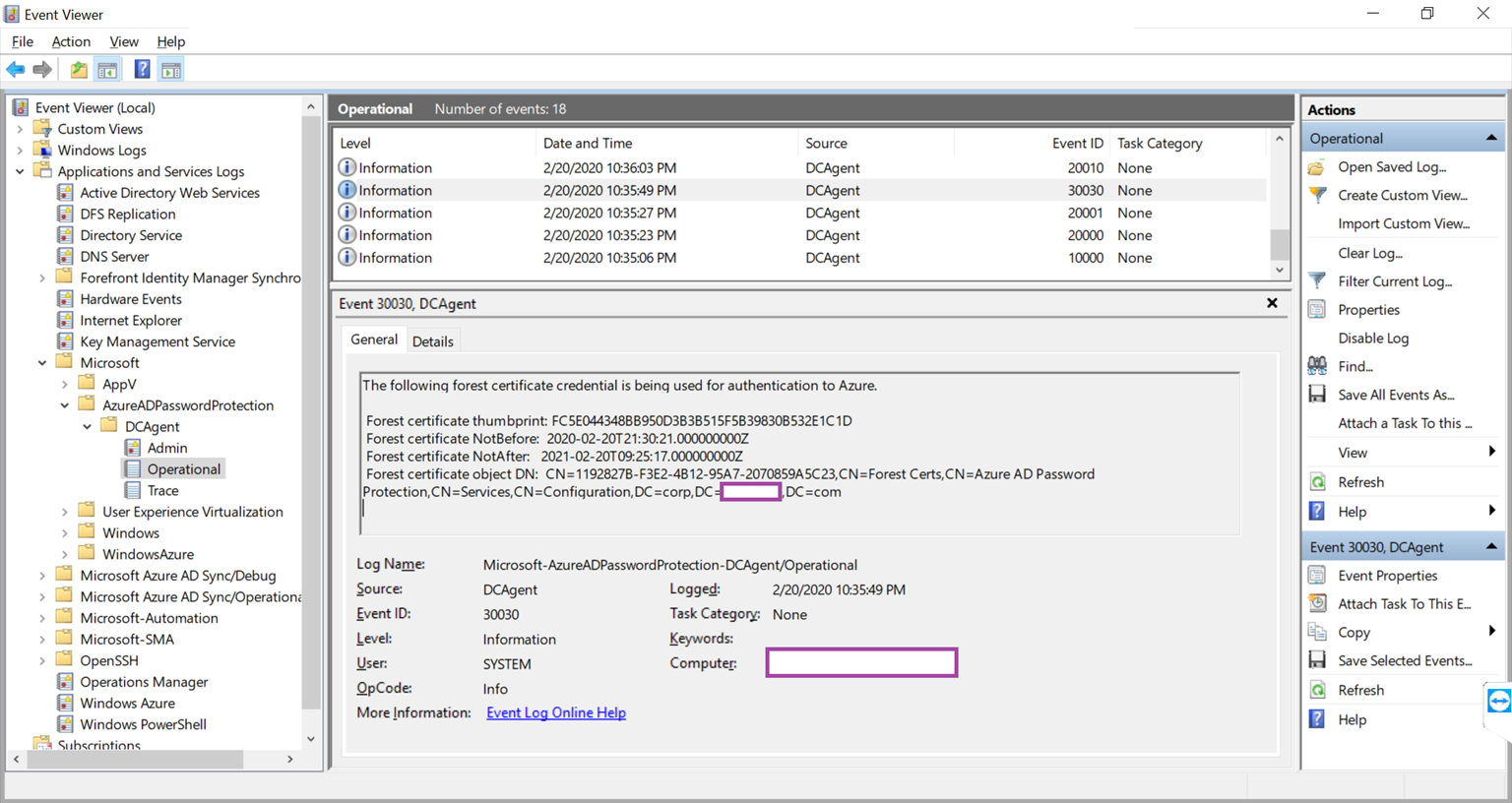1512x803 pixels.
Task: Switch to the Details tab
Action: pos(433,341)
